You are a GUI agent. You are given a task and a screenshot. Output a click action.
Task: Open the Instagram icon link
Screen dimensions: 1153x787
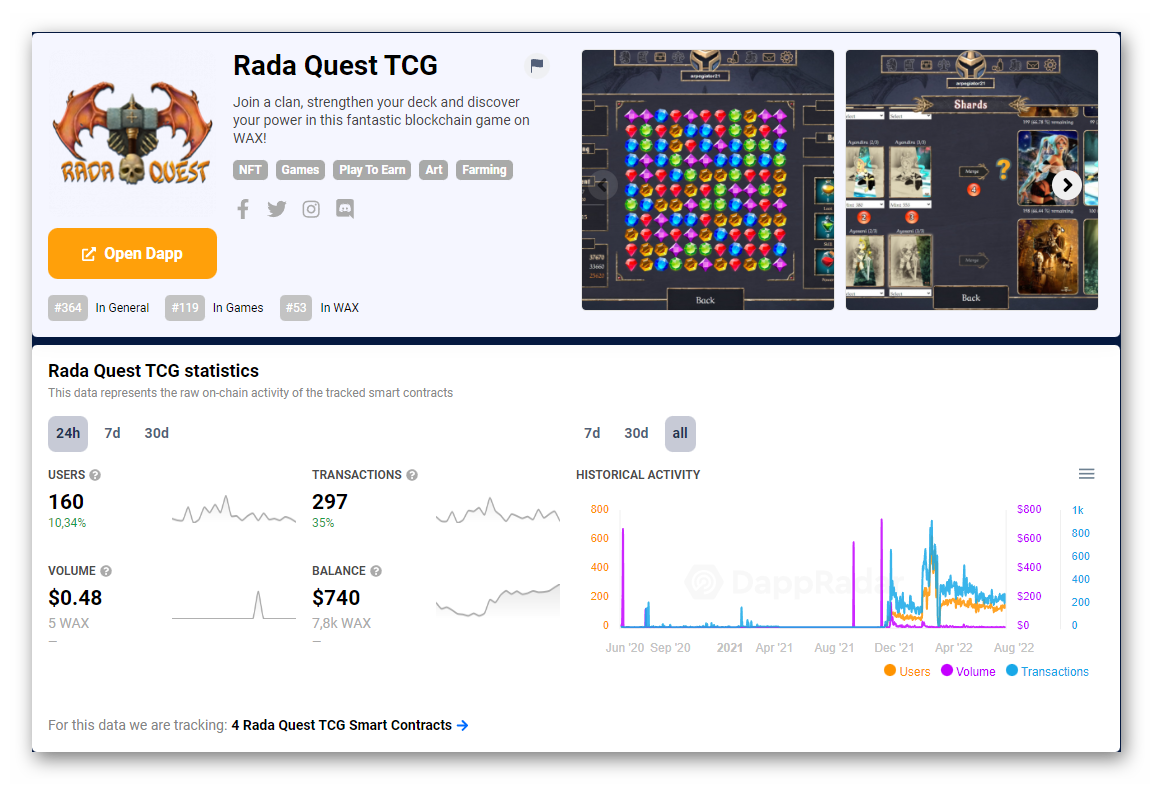click(311, 209)
